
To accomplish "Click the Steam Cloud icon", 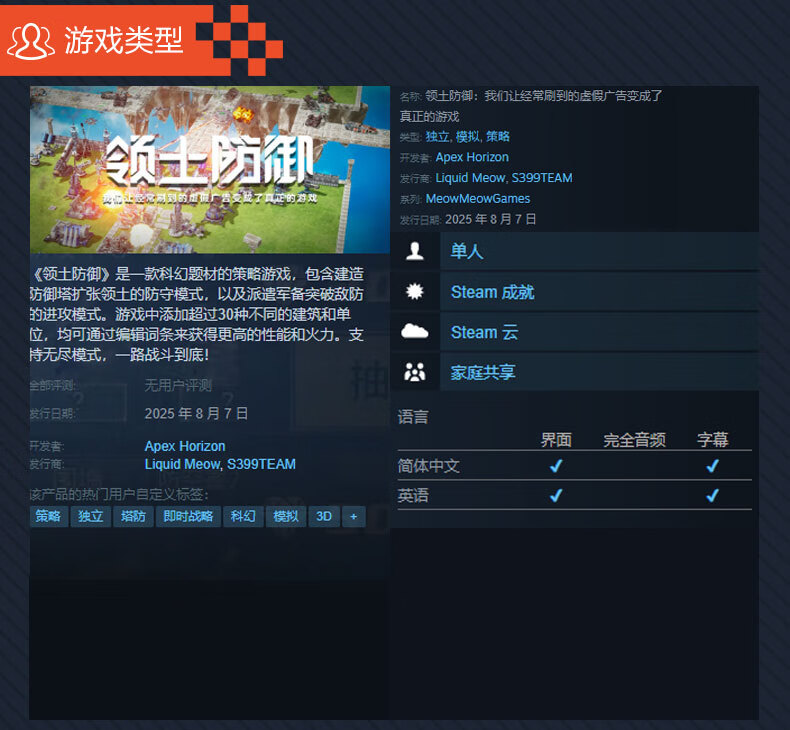I will [414, 332].
